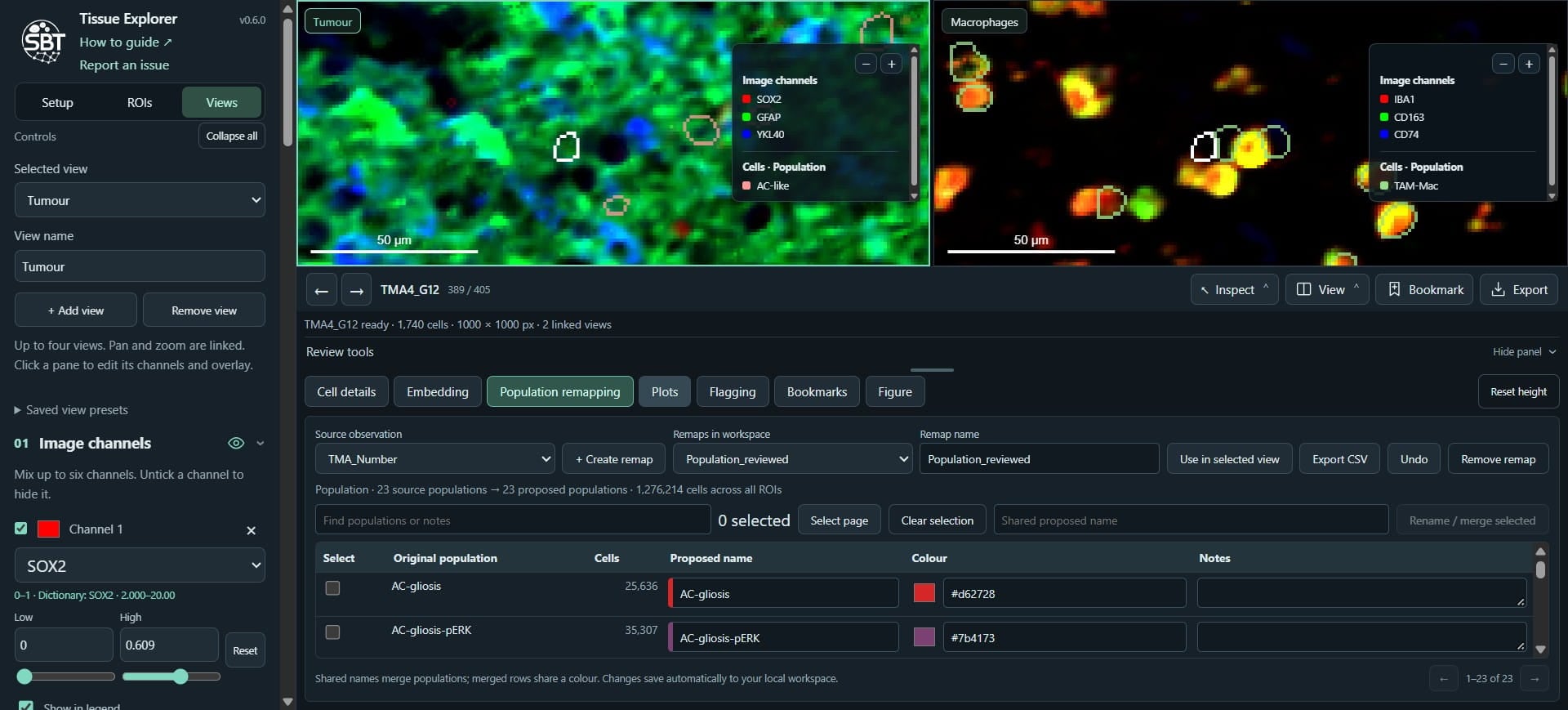Screen dimensions: 1568x710
Task: Click the Bookmark icon button
Action: point(1424,289)
